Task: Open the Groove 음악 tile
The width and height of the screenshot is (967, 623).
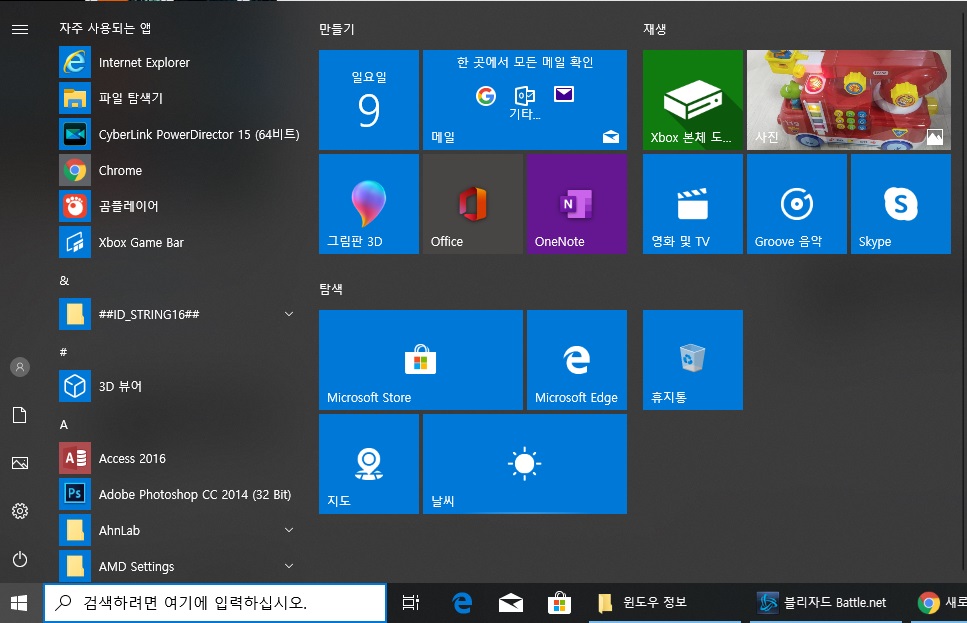Action: (797, 204)
